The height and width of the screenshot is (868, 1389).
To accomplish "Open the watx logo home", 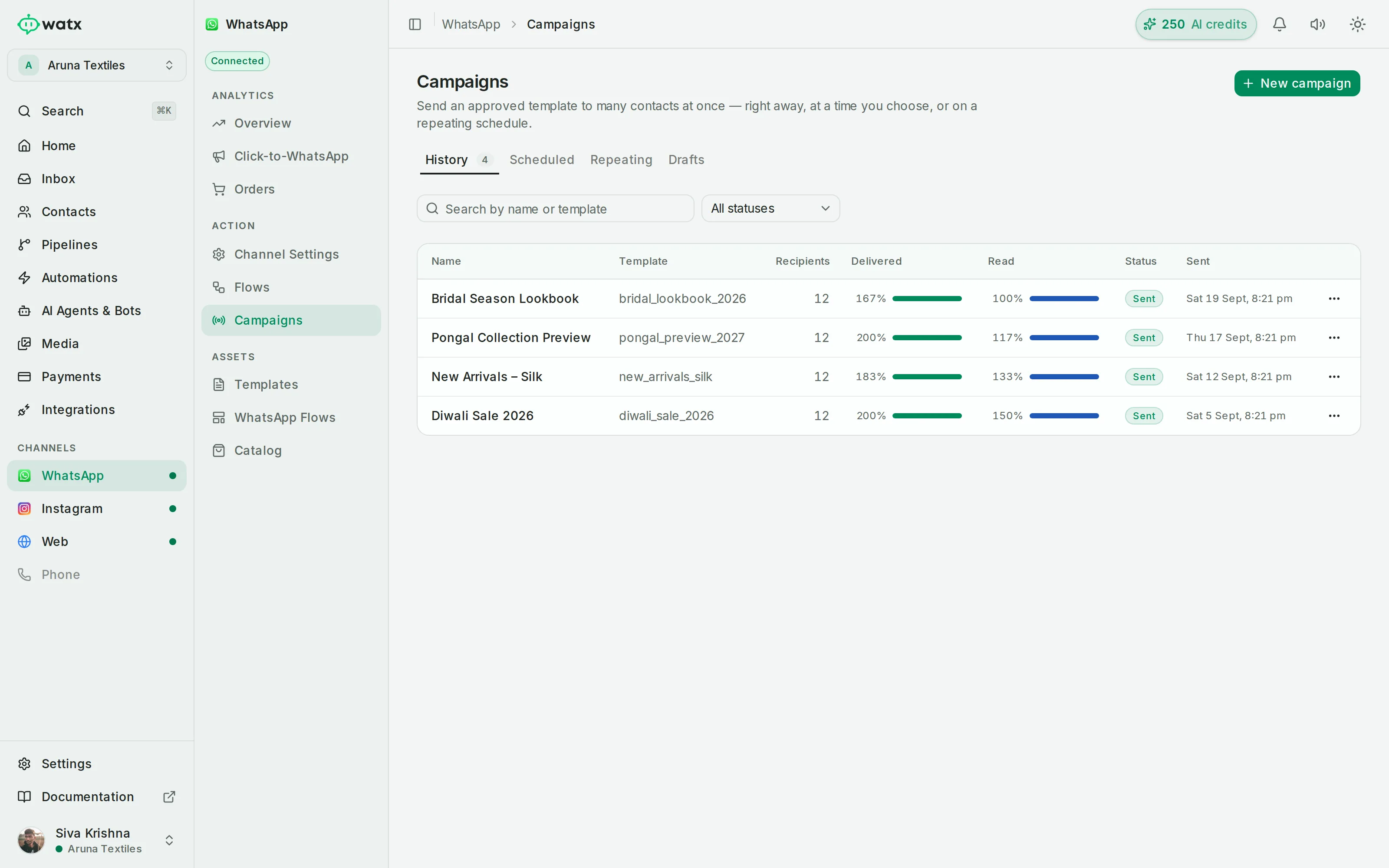I will [49, 24].
